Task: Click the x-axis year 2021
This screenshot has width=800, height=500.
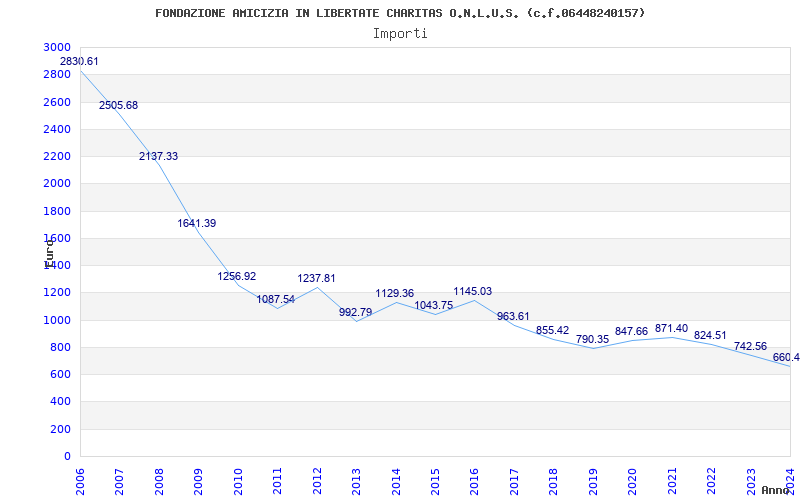Action: (671, 482)
